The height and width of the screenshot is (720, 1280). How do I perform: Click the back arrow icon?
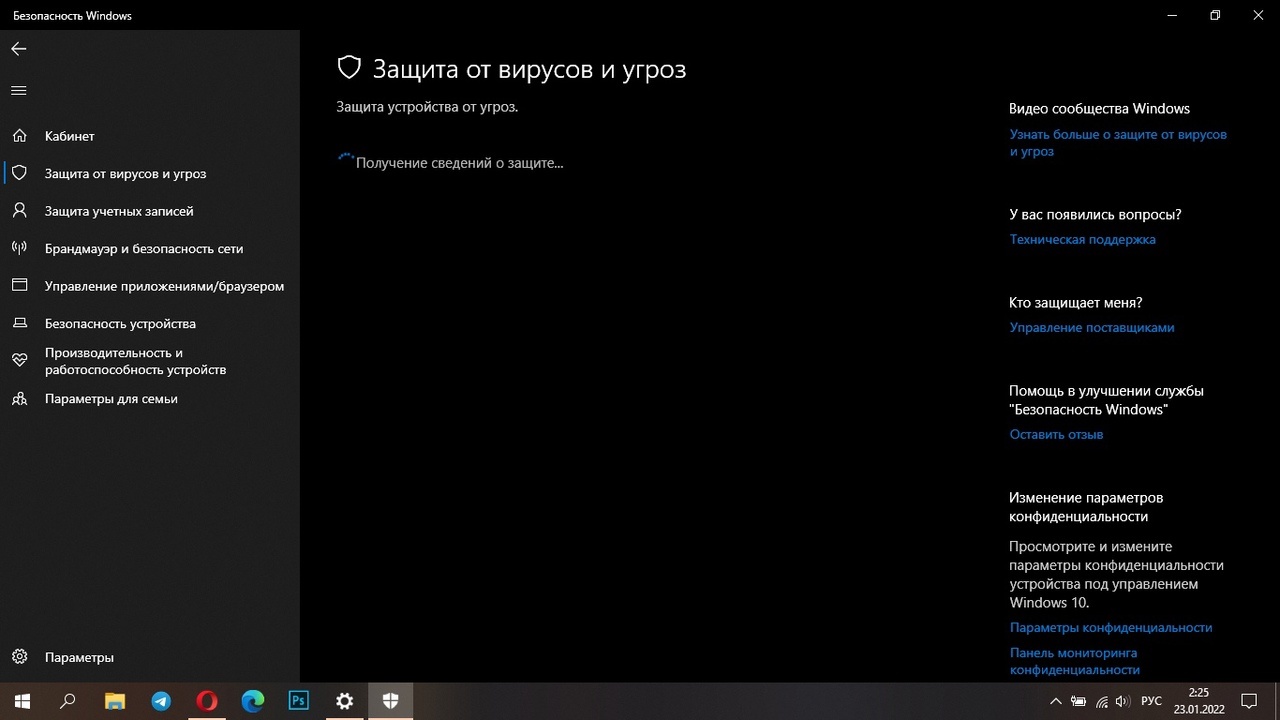19,49
